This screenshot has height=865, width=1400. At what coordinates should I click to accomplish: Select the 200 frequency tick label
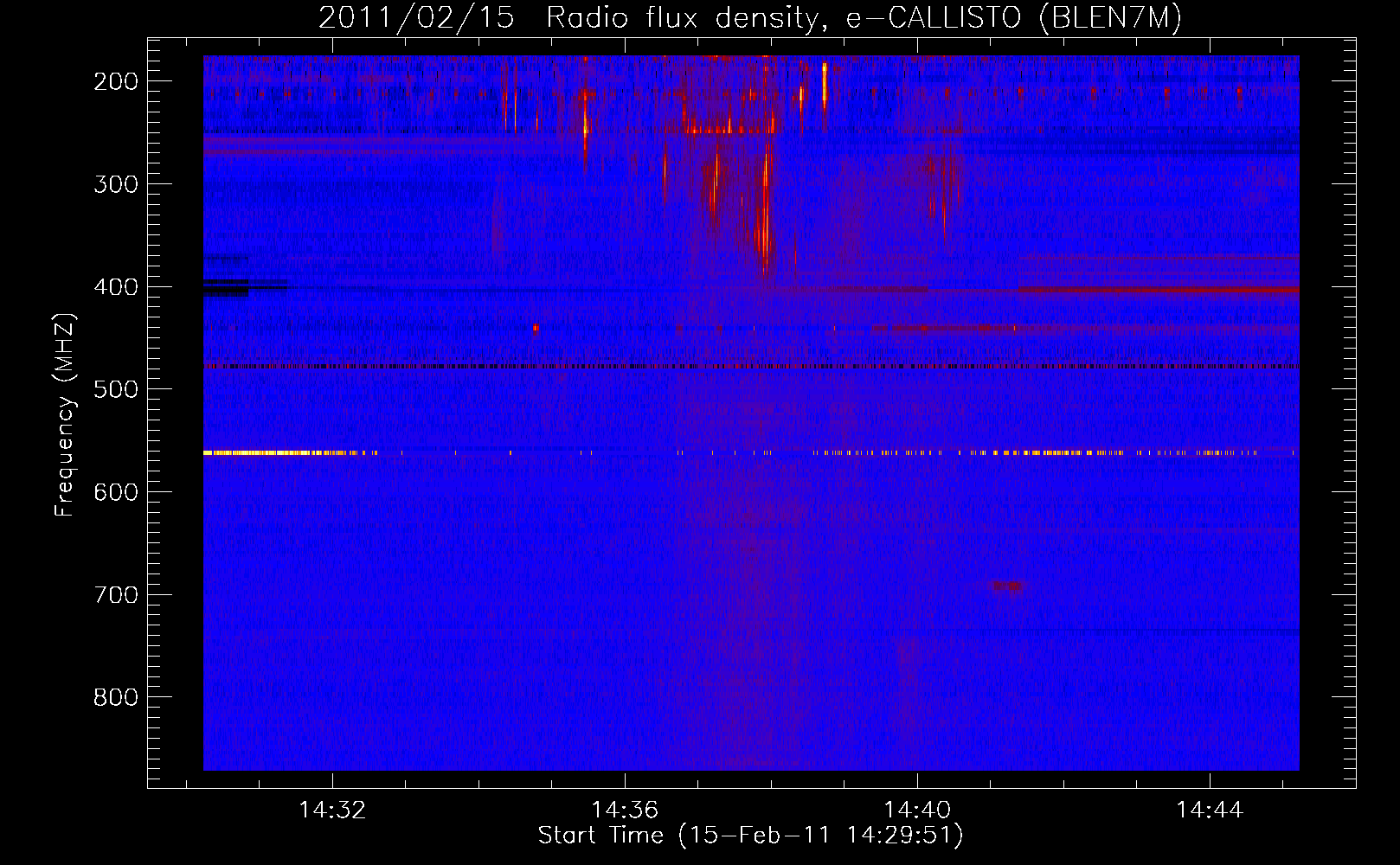pyautogui.click(x=116, y=81)
